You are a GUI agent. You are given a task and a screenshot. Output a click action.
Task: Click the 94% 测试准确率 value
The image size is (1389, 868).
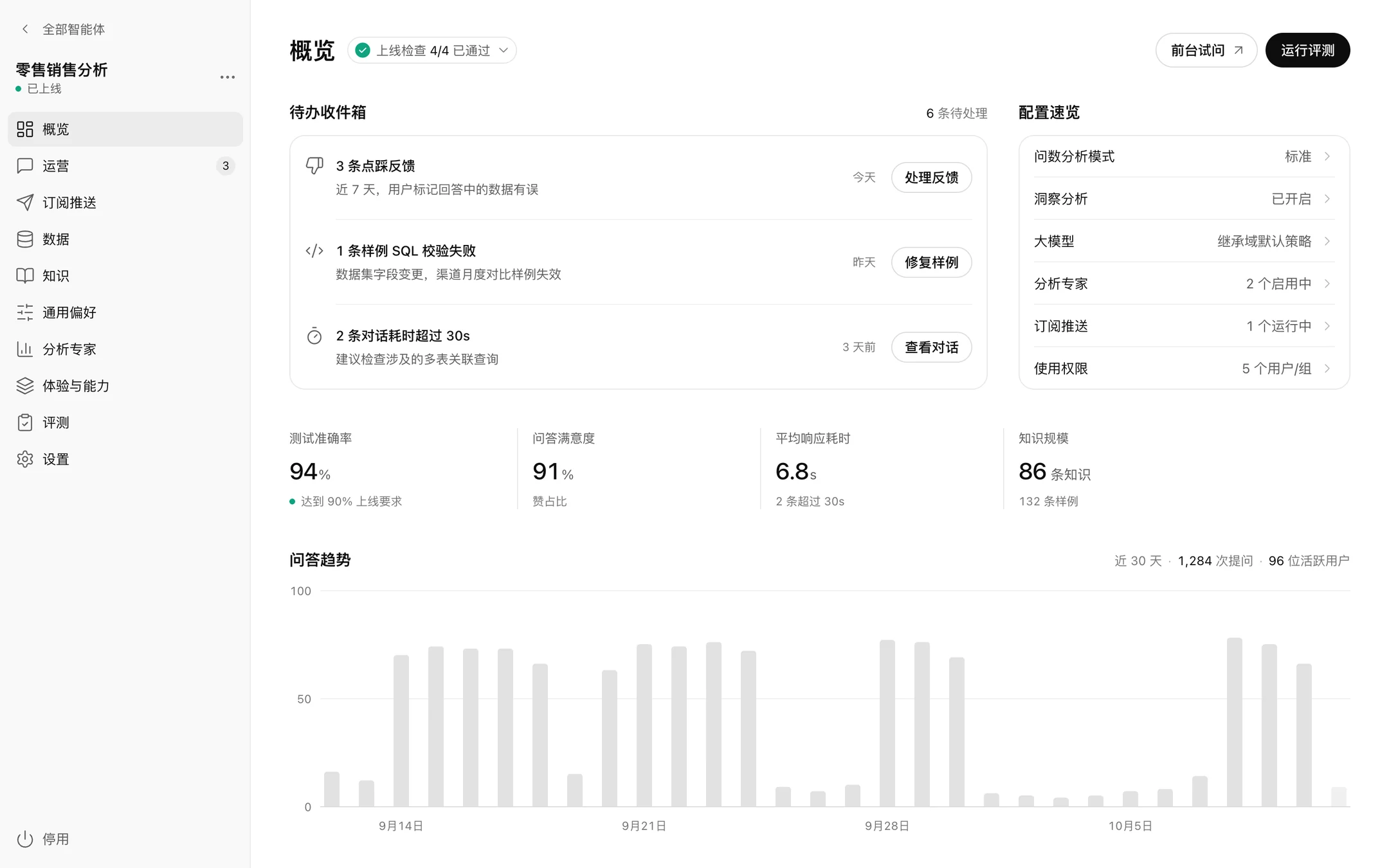pyautogui.click(x=310, y=472)
